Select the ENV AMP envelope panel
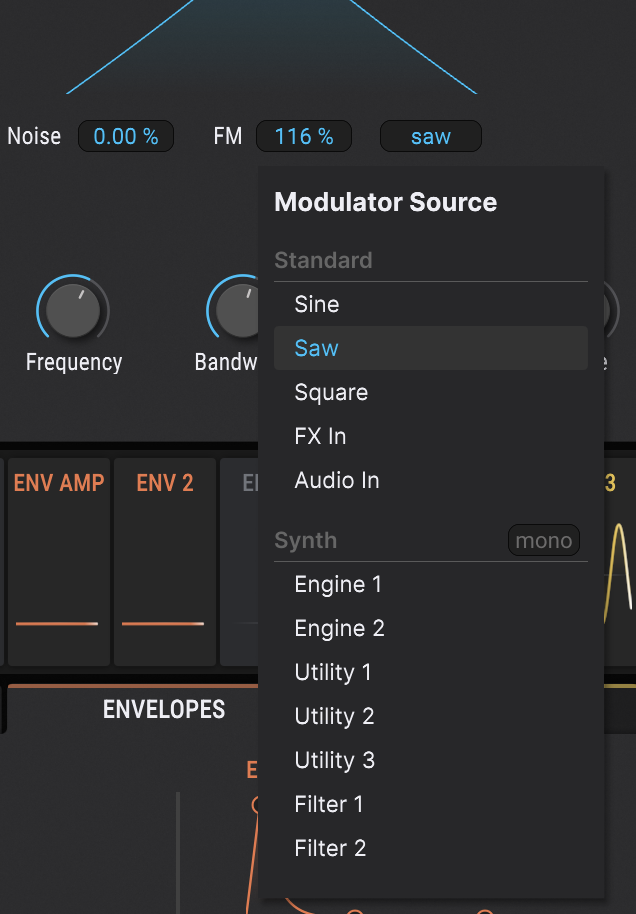The image size is (636, 914). [x=58, y=560]
